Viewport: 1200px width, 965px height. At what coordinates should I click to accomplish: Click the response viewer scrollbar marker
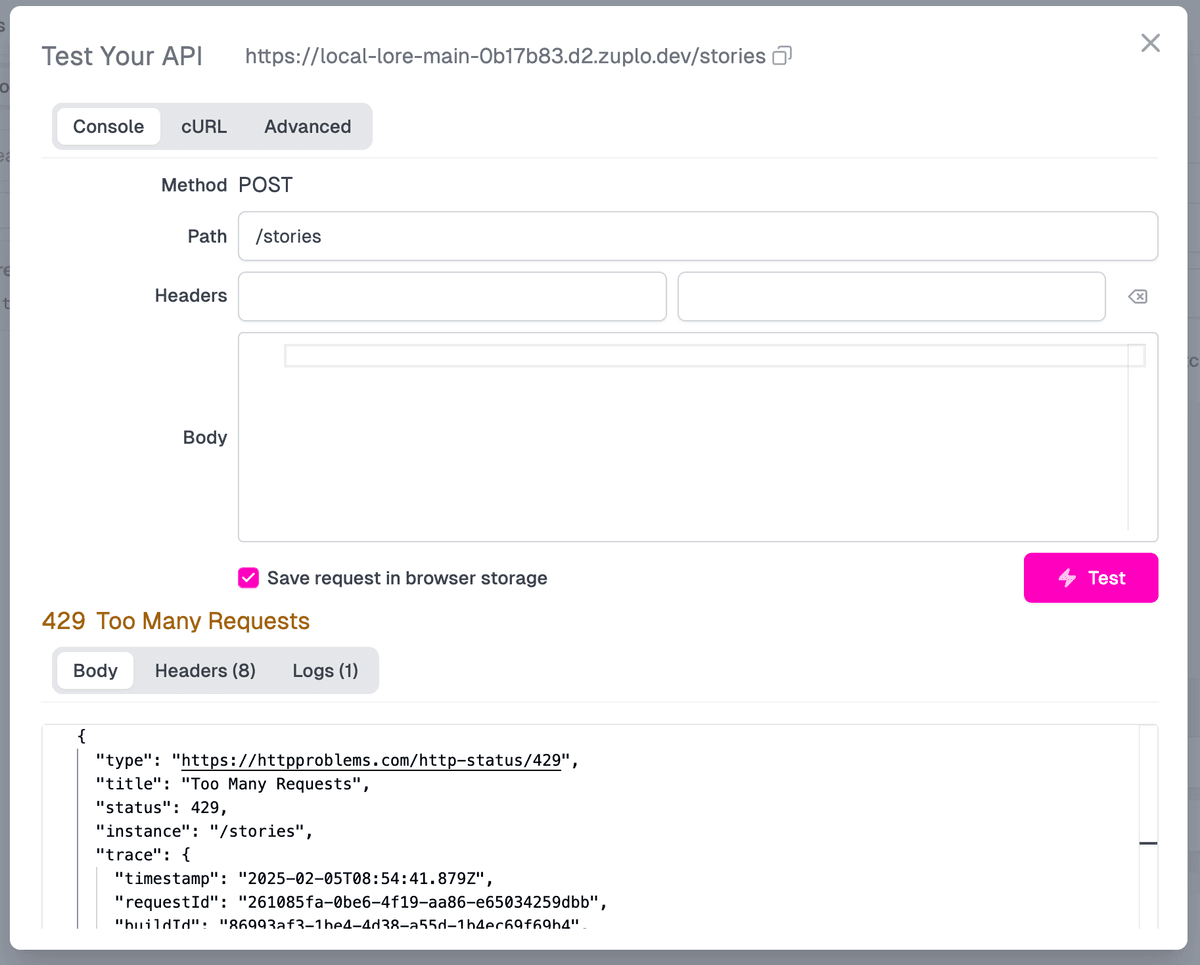coord(1148,843)
